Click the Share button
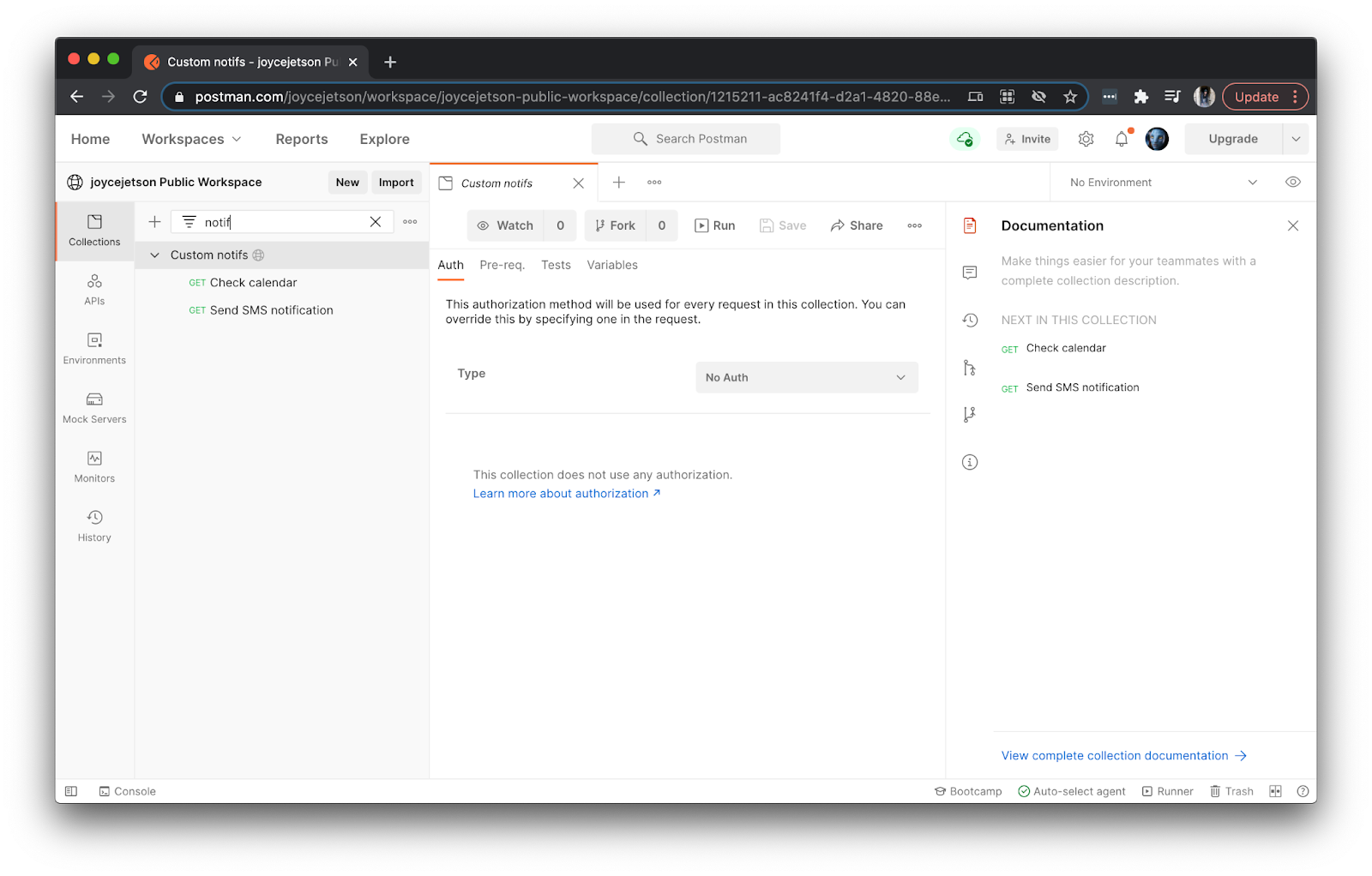The image size is (1372, 876). point(857,225)
